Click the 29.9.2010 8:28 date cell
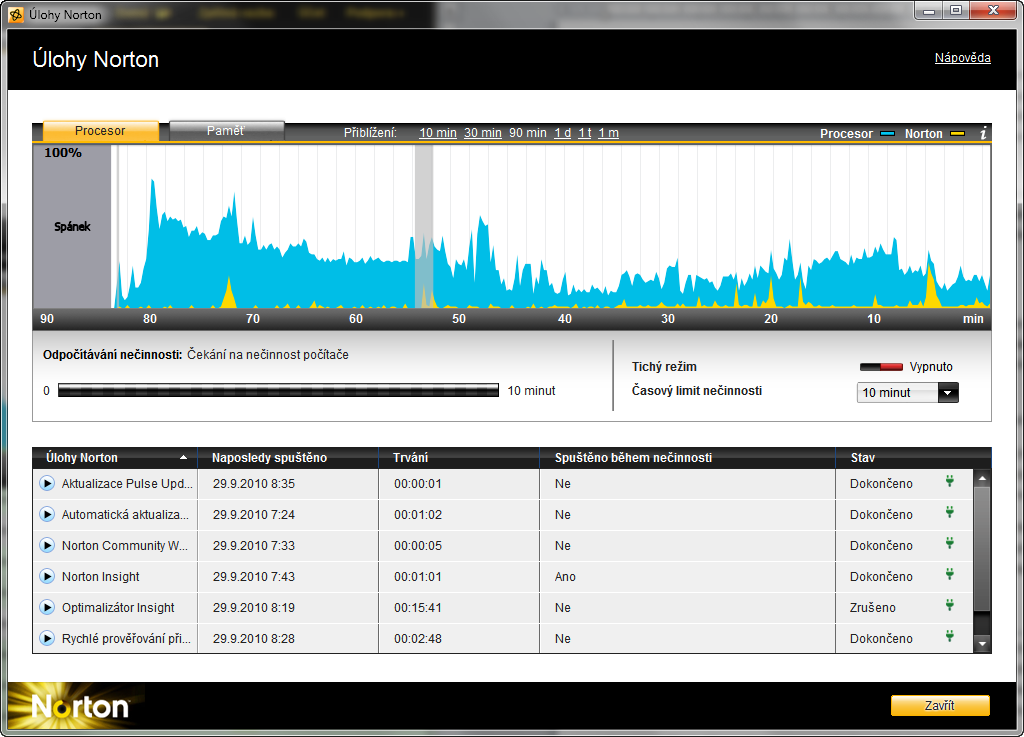The width and height of the screenshot is (1024, 737). coord(253,638)
